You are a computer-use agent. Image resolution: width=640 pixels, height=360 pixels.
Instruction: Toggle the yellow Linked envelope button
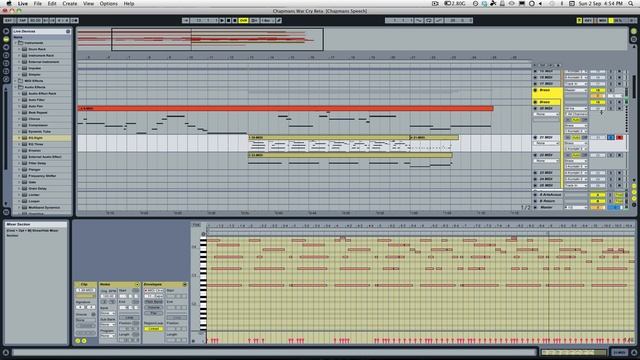pos(153,329)
